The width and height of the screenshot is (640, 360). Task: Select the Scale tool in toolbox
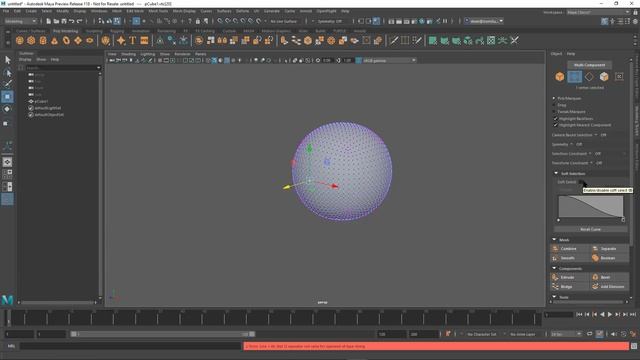7,123
